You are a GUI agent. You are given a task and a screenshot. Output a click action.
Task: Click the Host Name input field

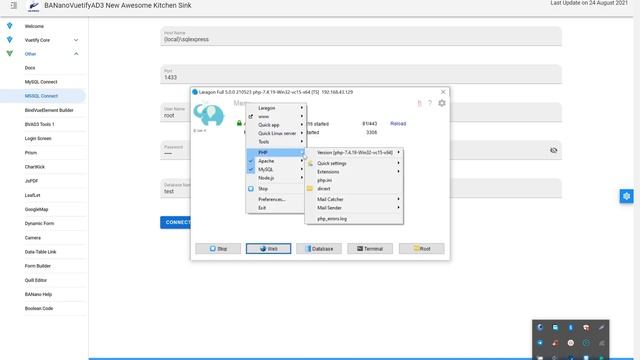(361, 36)
